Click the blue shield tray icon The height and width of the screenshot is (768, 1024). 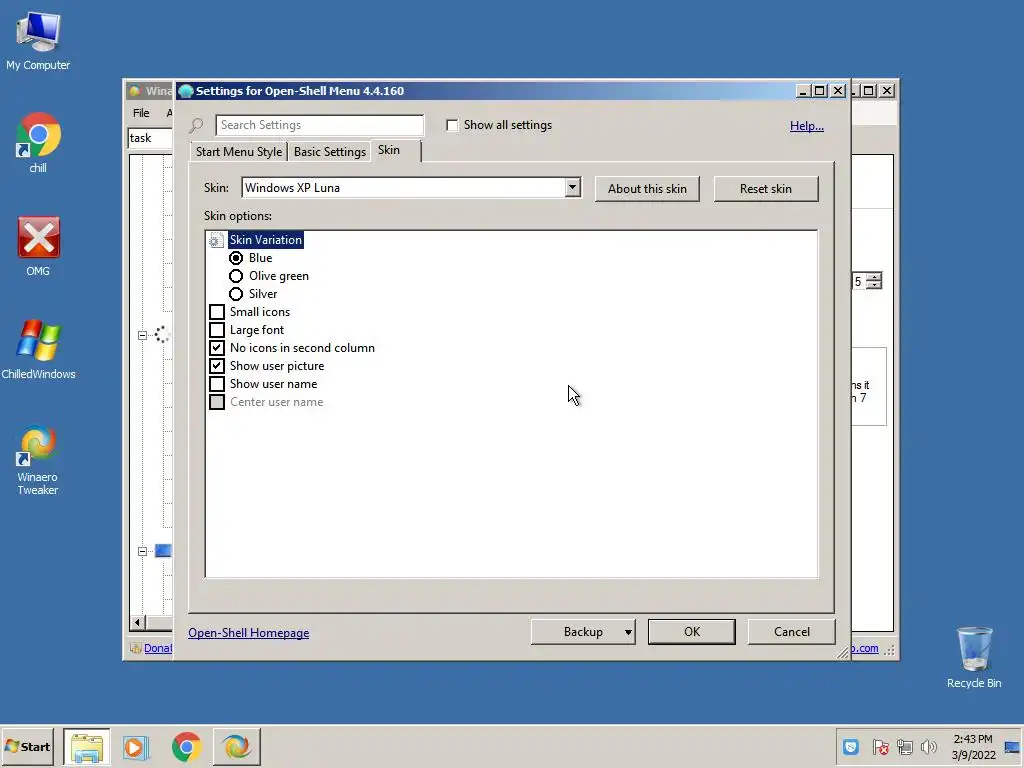tap(850, 746)
